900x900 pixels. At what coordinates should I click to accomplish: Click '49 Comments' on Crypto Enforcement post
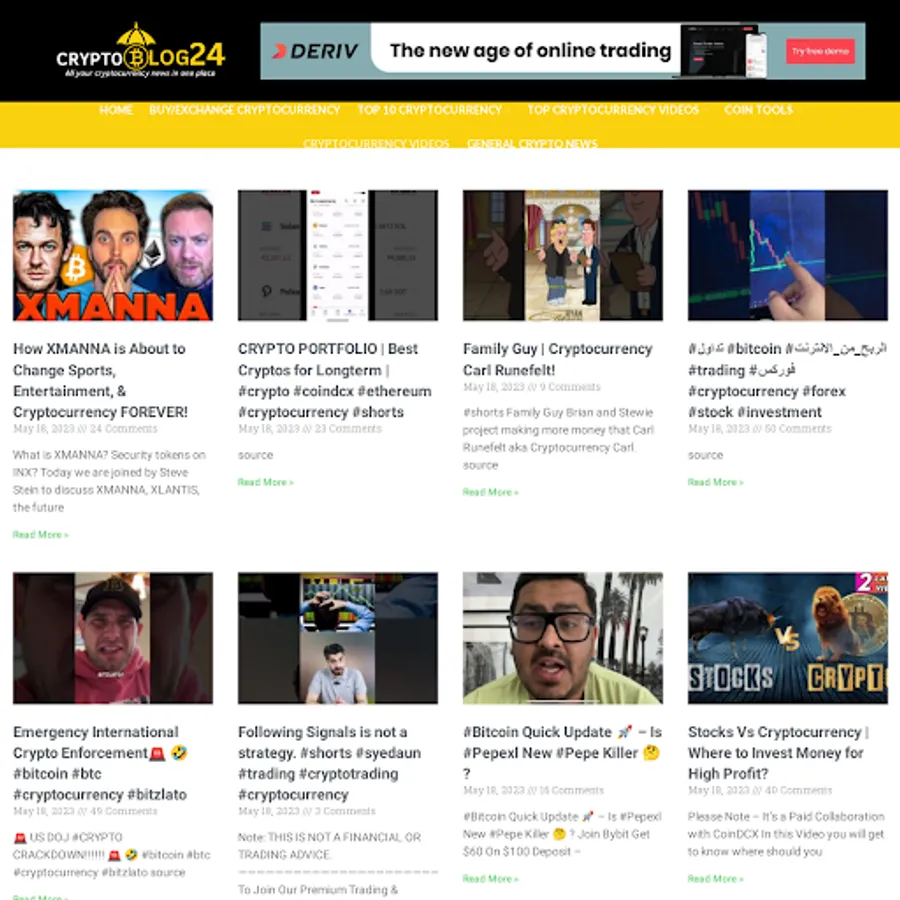123,811
